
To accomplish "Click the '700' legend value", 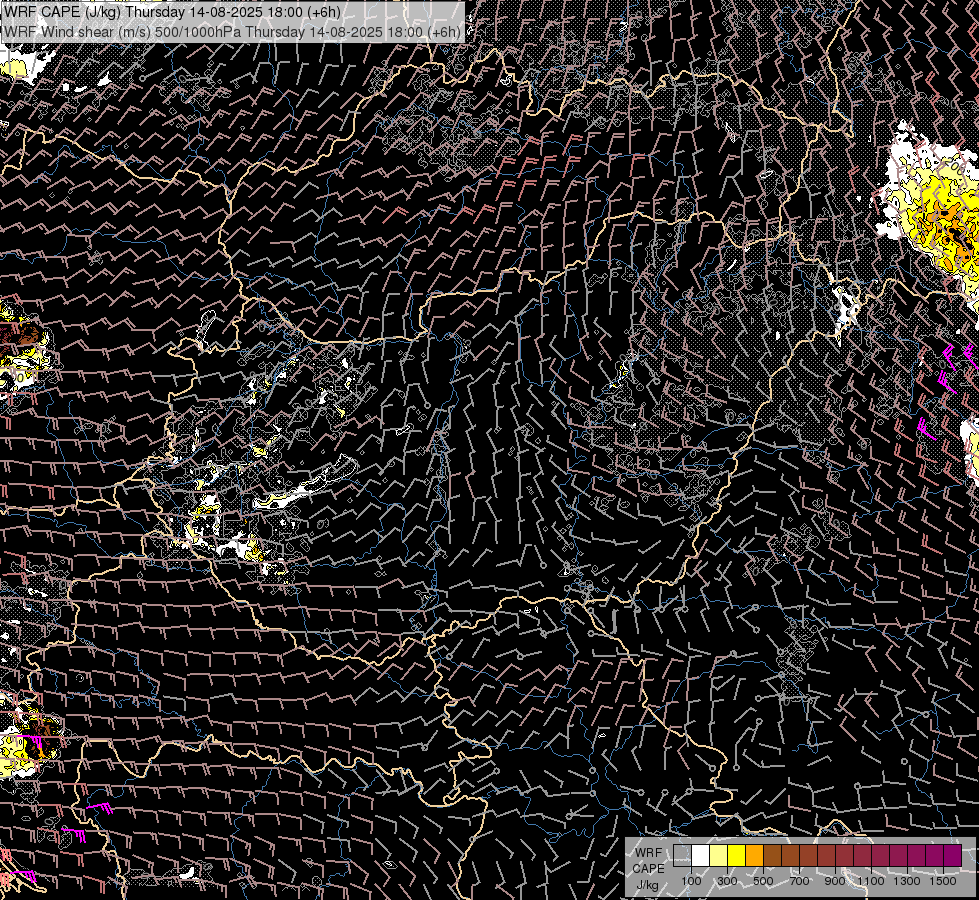I will point(799,881).
